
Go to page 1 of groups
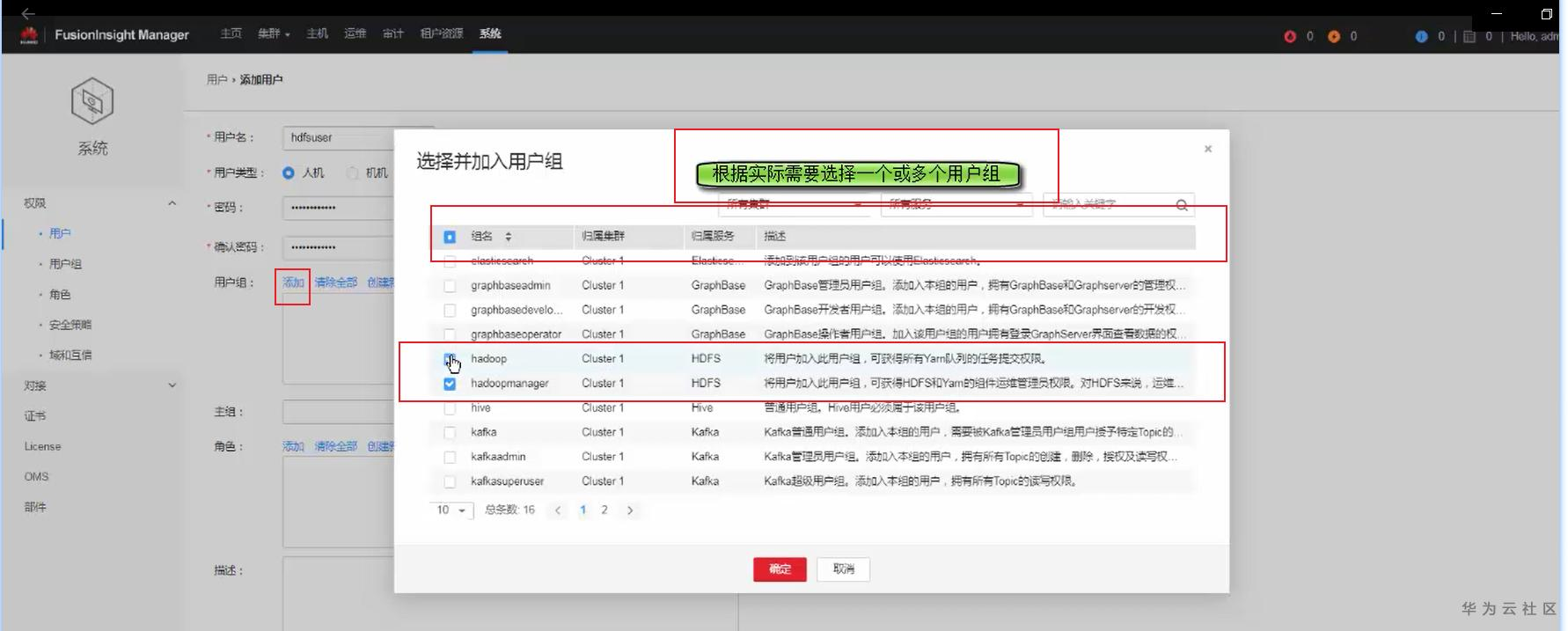[x=583, y=510]
